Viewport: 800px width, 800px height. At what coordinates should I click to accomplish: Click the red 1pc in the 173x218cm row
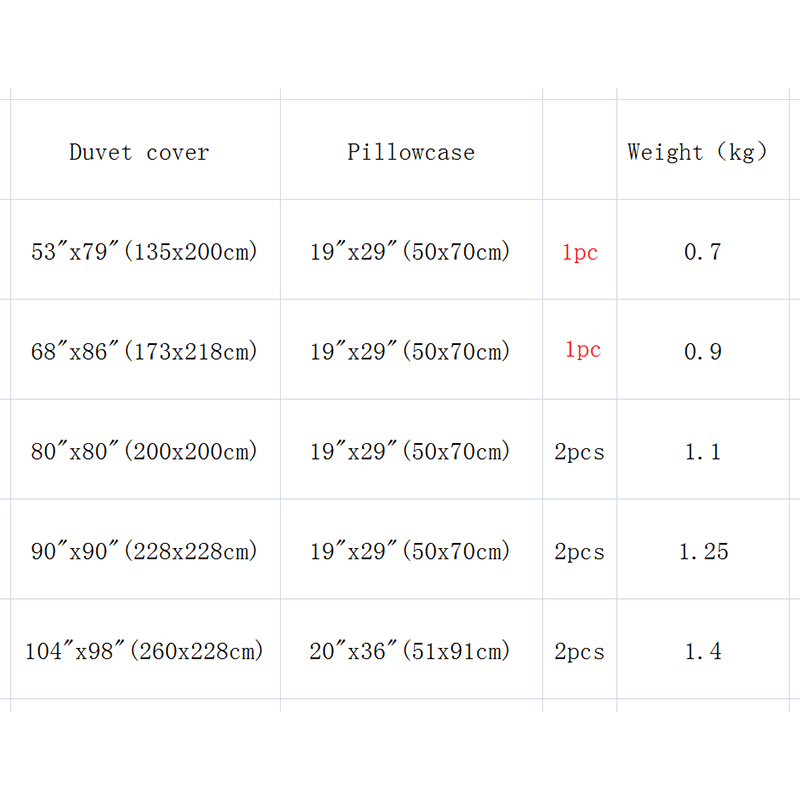pyautogui.click(x=582, y=350)
